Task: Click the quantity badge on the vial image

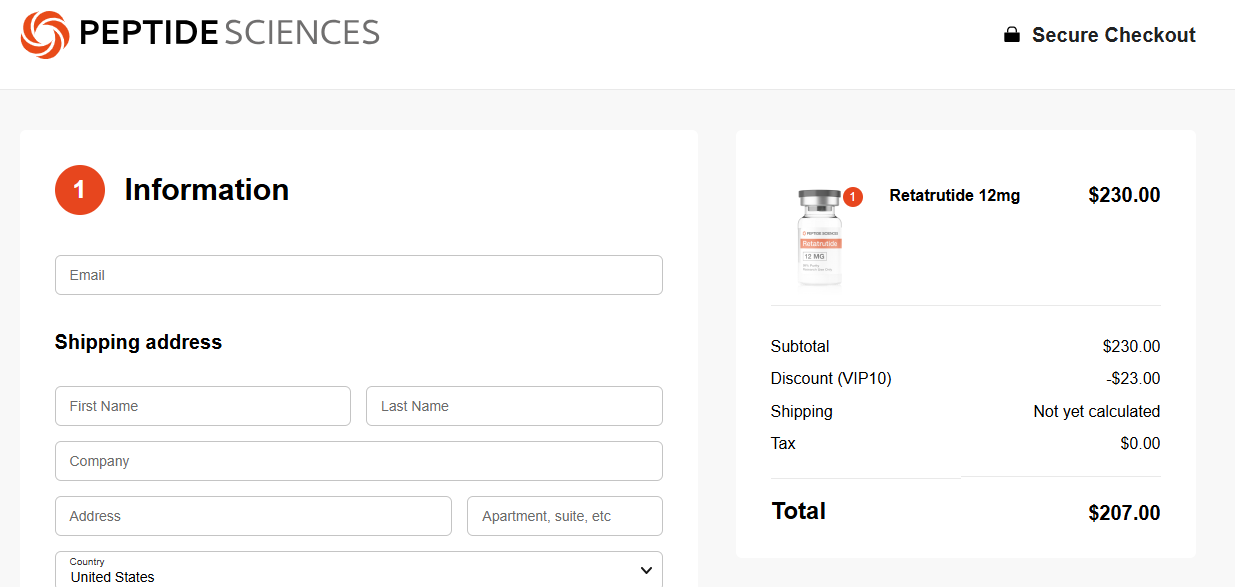Action: click(852, 197)
